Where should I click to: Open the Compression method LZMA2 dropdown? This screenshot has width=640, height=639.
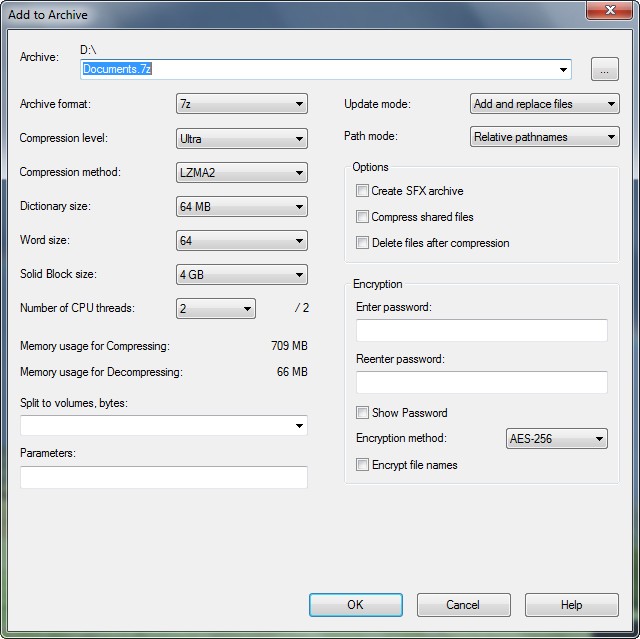[x=242, y=172]
